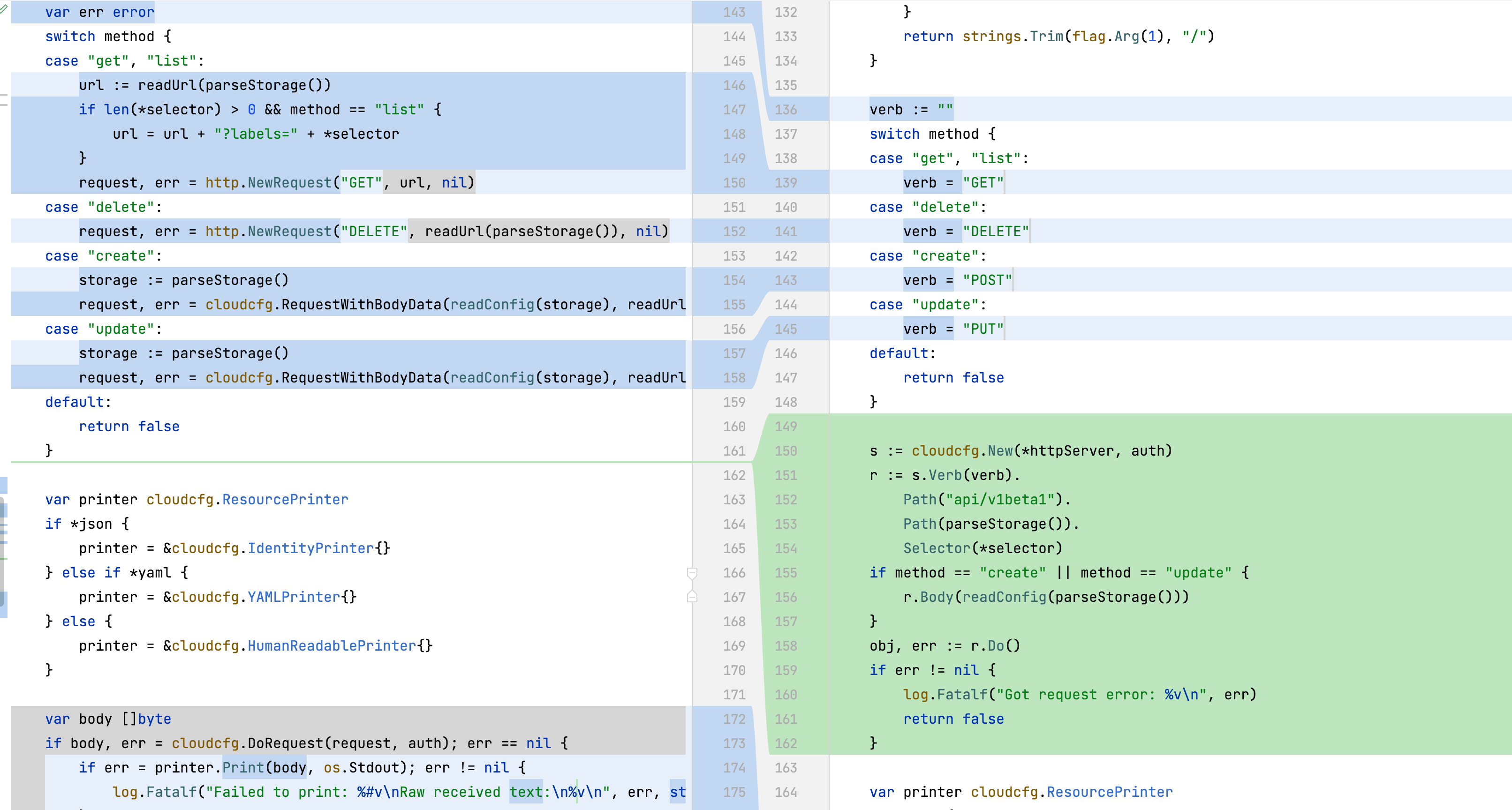
Task: Click the IdentityPrinter reference in left pane
Action: pos(310,548)
